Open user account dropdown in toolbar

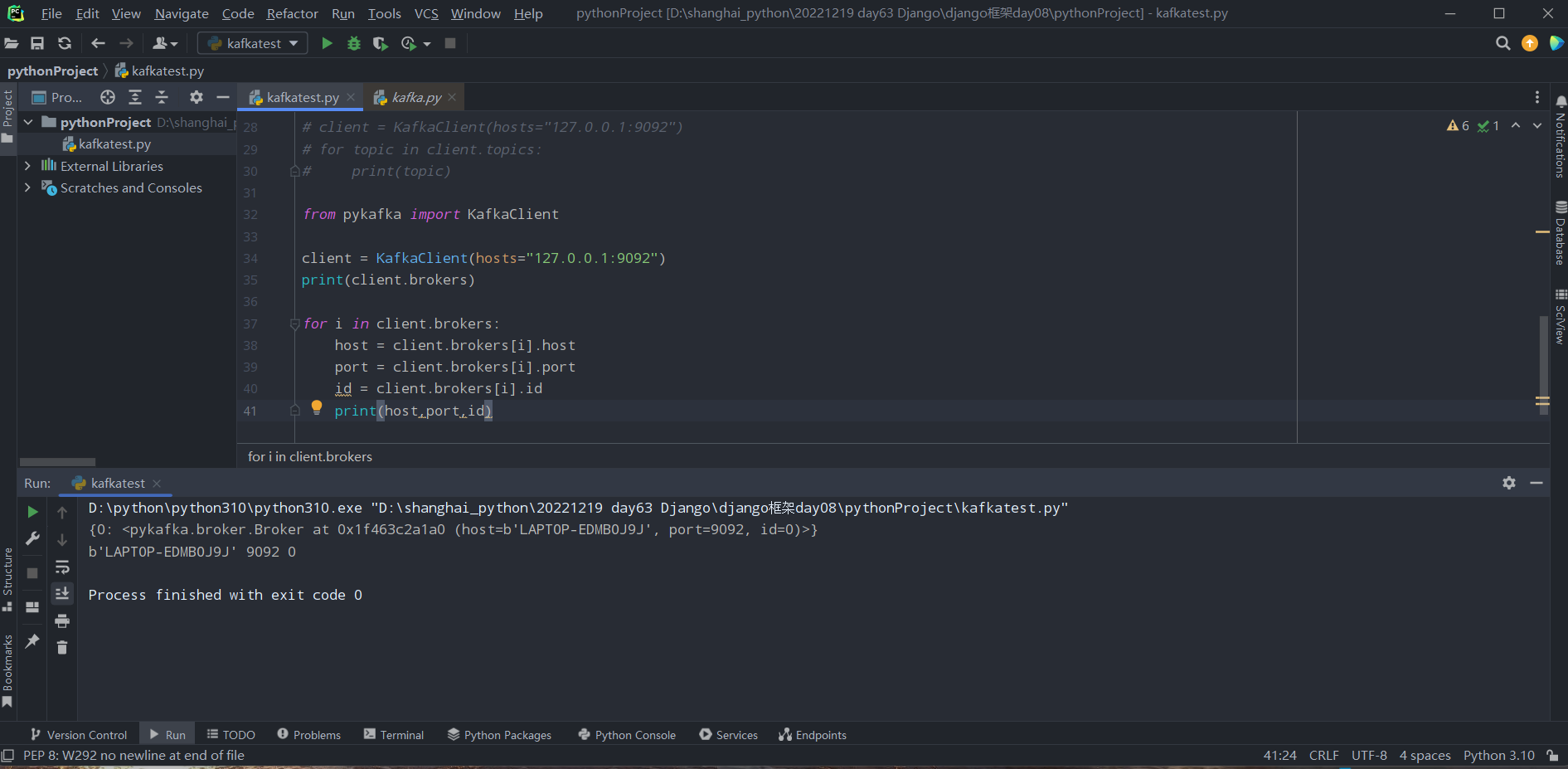point(165,43)
